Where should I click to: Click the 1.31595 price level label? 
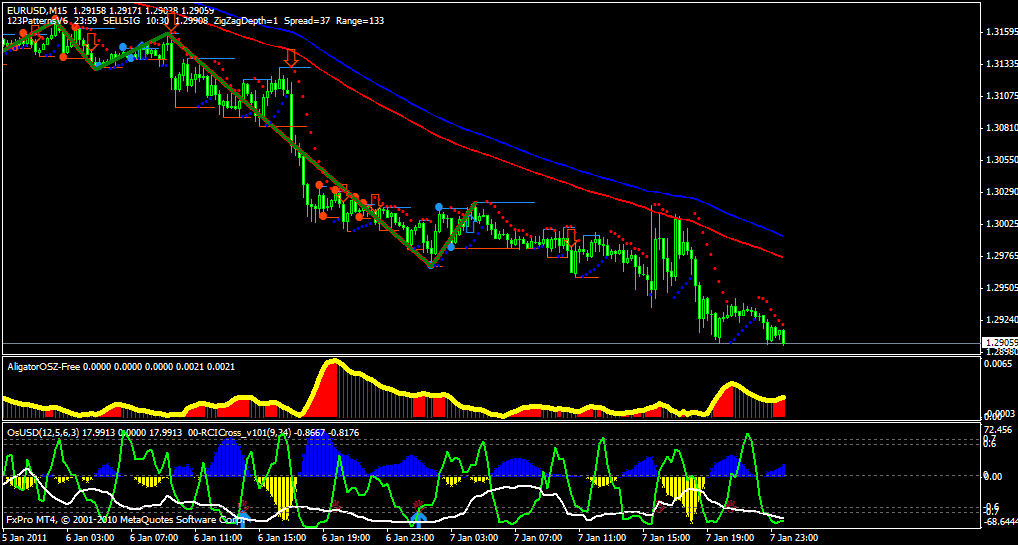coord(1000,32)
